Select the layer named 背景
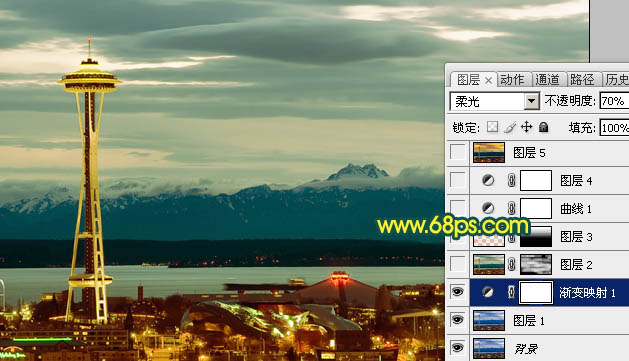This screenshot has width=629, height=361. coord(526,349)
